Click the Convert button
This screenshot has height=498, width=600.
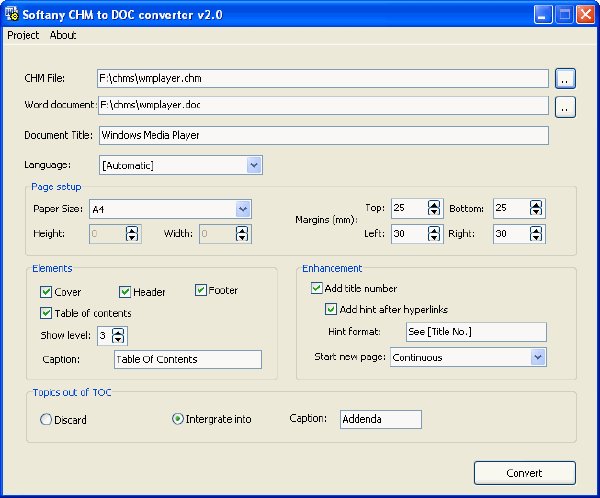[525, 473]
